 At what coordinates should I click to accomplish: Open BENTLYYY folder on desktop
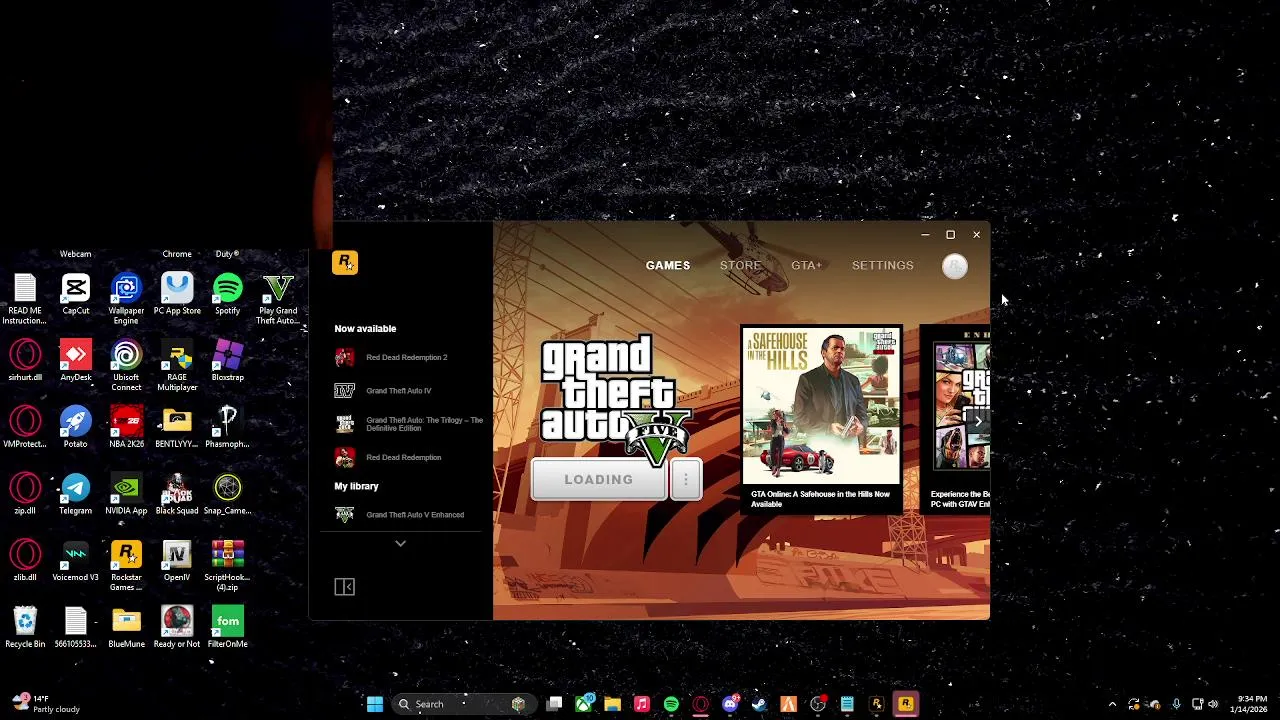click(x=177, y=427)
